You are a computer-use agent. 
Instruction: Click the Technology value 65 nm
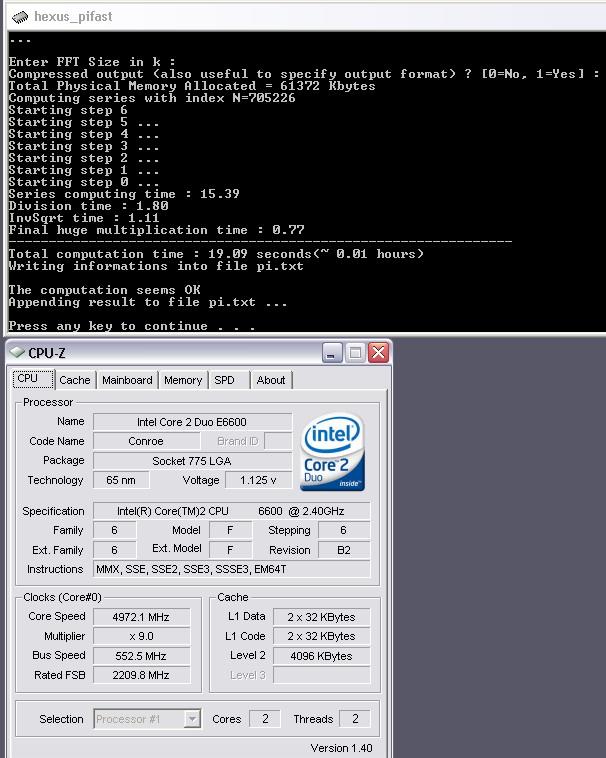(x=121, y=480)
